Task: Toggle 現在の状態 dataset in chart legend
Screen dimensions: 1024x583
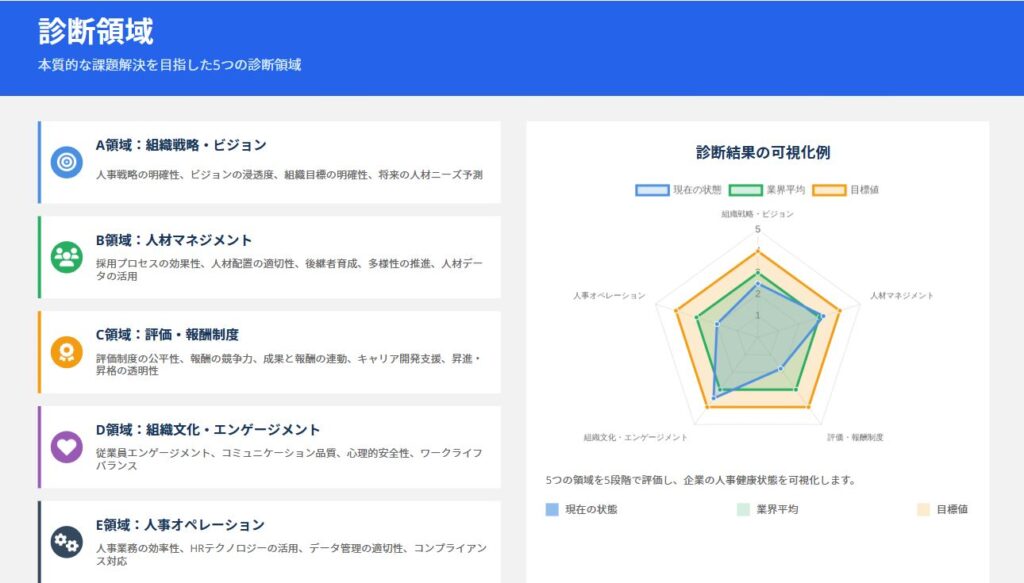Action: (677, 190)
